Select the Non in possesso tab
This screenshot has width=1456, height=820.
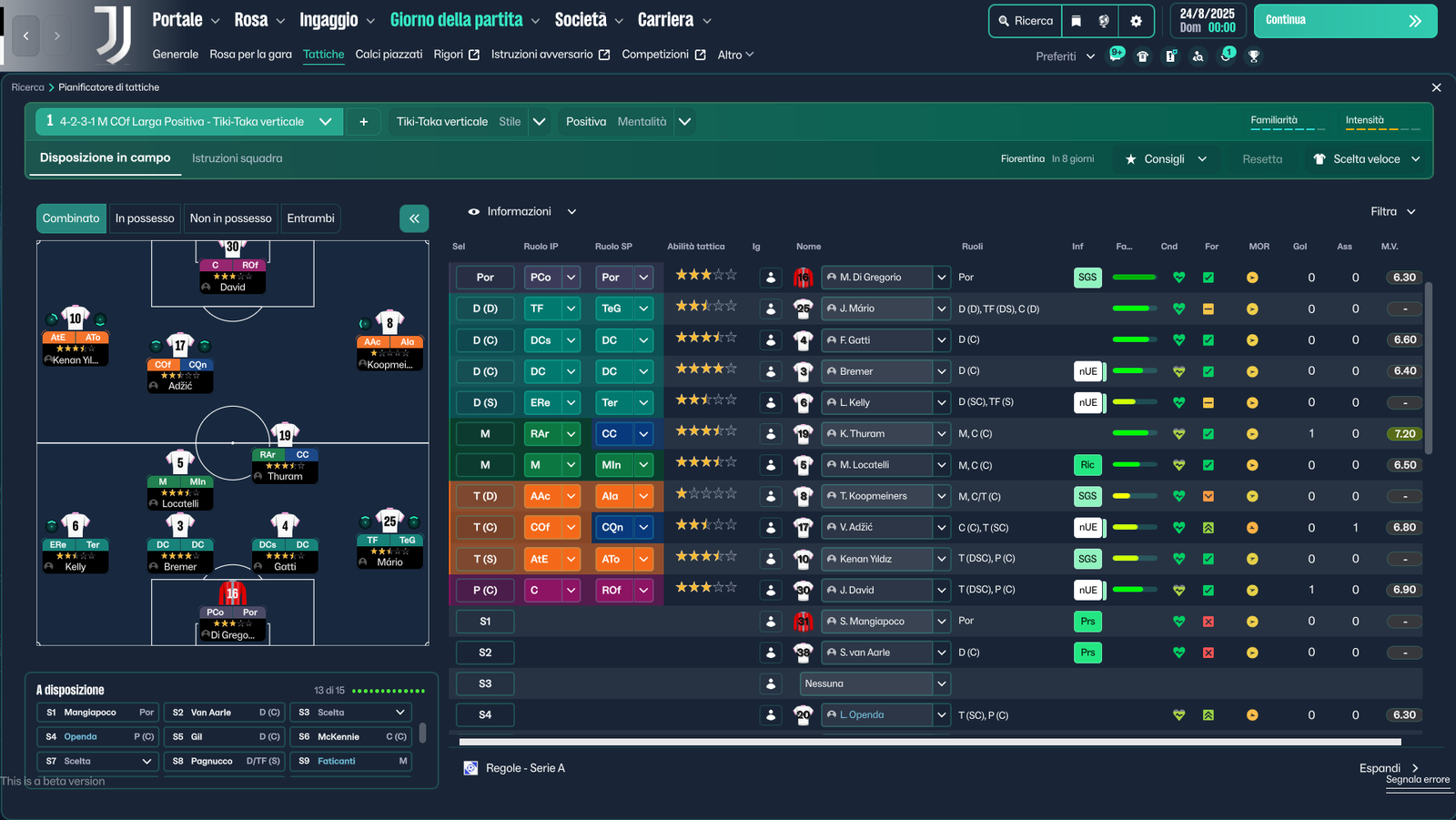click(230, 218)
